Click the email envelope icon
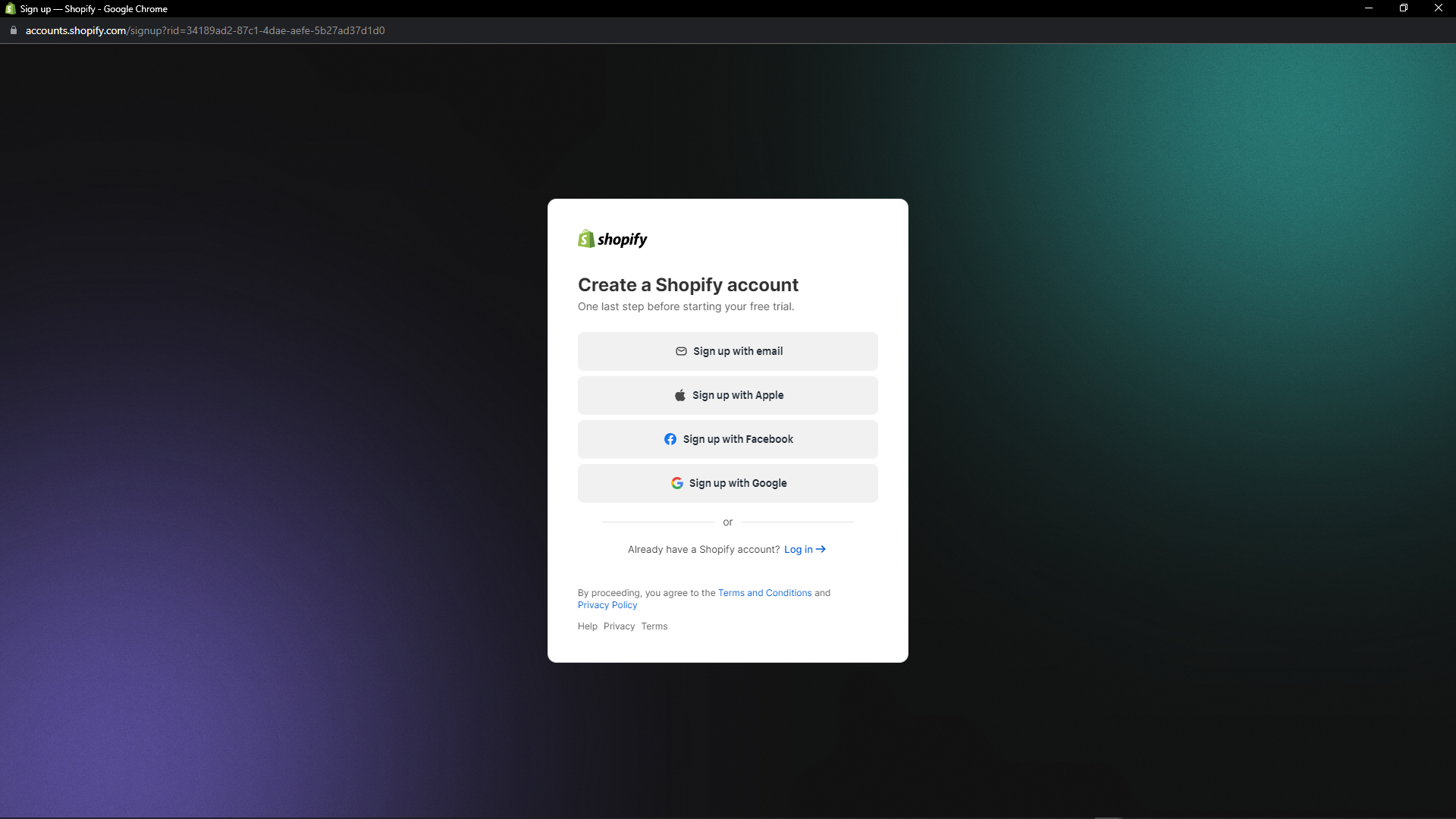 (x=680, y=351)
